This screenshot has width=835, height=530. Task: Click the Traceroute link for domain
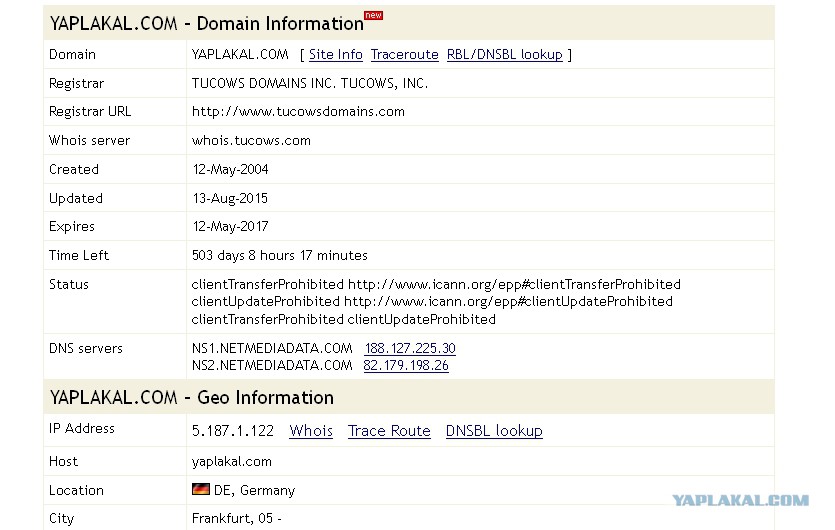405,54
